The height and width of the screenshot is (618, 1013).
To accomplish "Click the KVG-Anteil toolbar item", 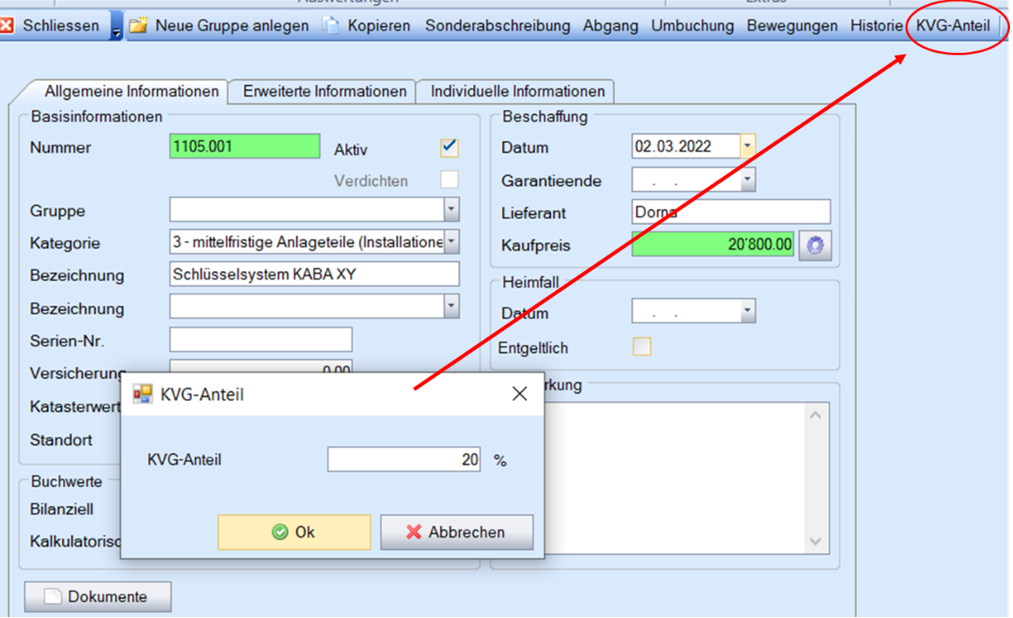I will tap(953, 26).
